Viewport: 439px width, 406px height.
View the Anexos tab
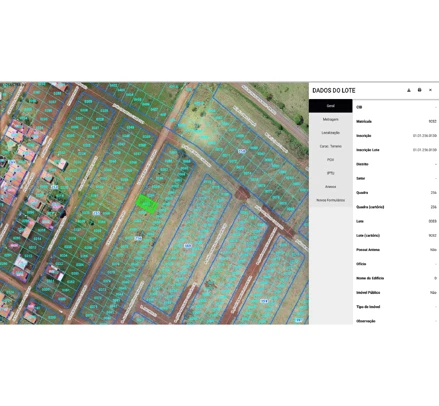[330, 187]
